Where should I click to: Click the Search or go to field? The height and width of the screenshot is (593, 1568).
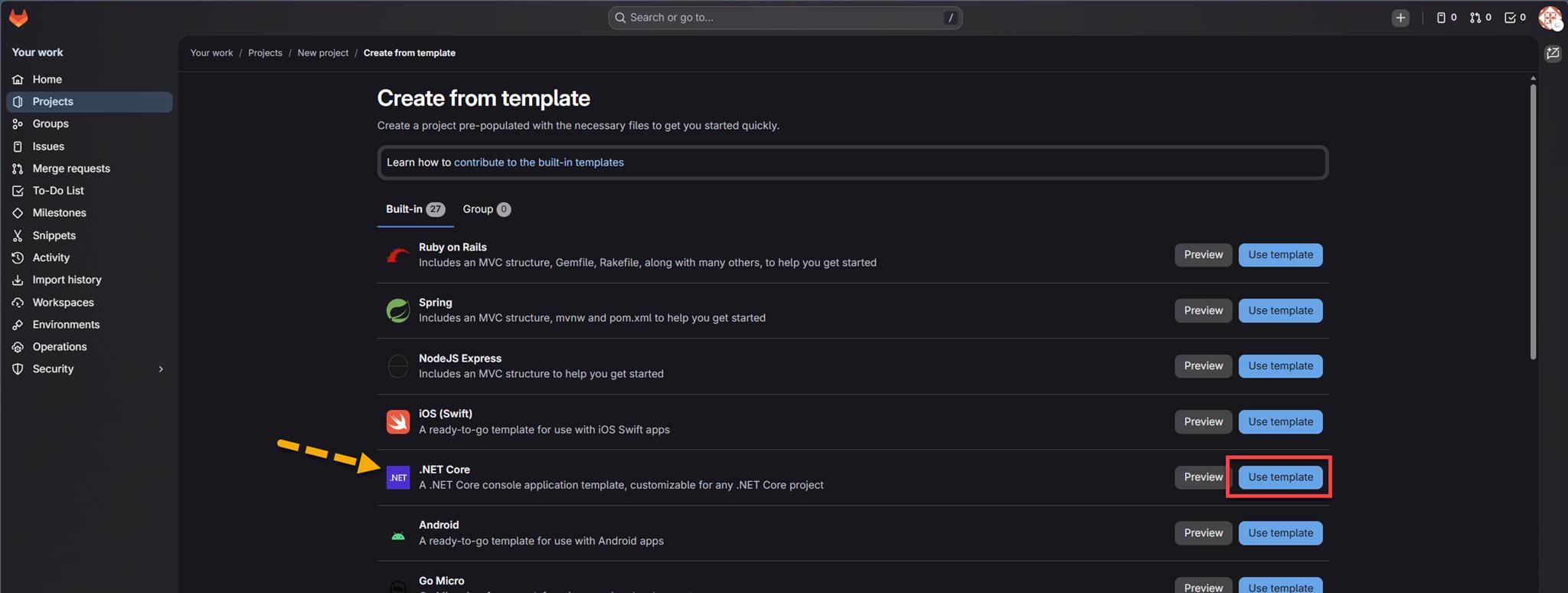(x=785, y=18)
